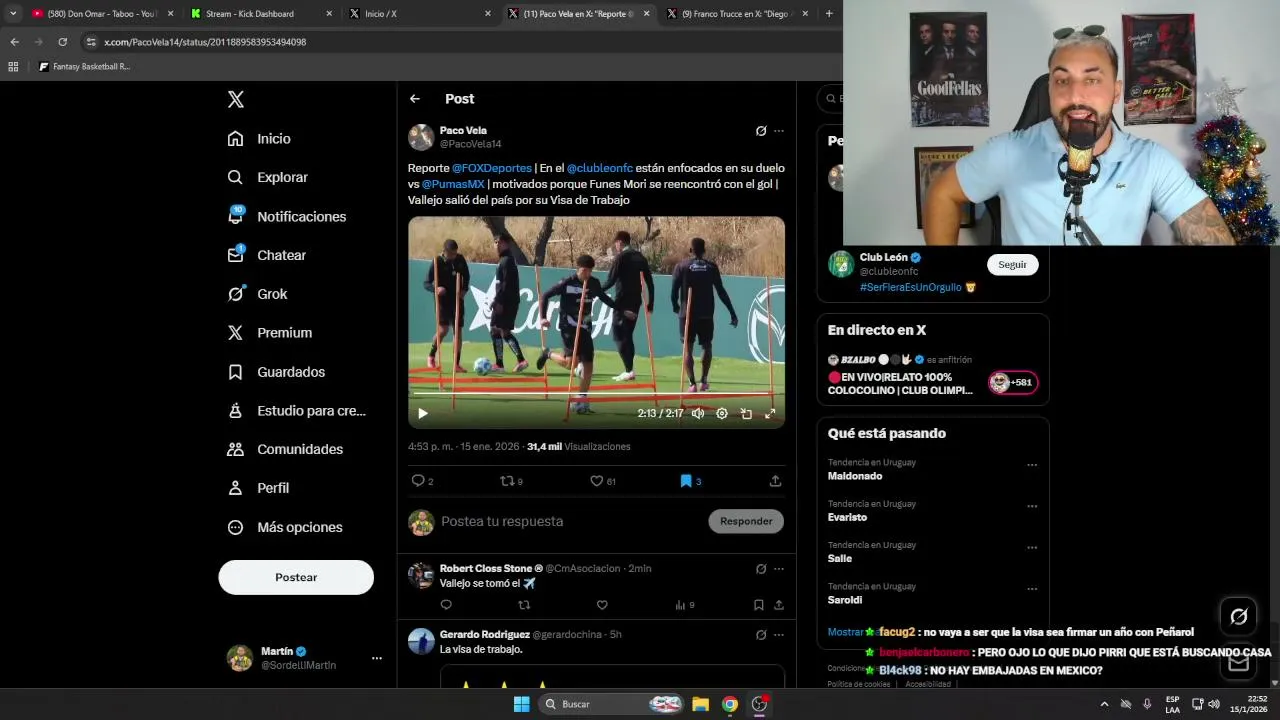This screenshot has width=1280, height=720.
Task: Bookmark Robert Closs Stone comment
Action: 759,605
